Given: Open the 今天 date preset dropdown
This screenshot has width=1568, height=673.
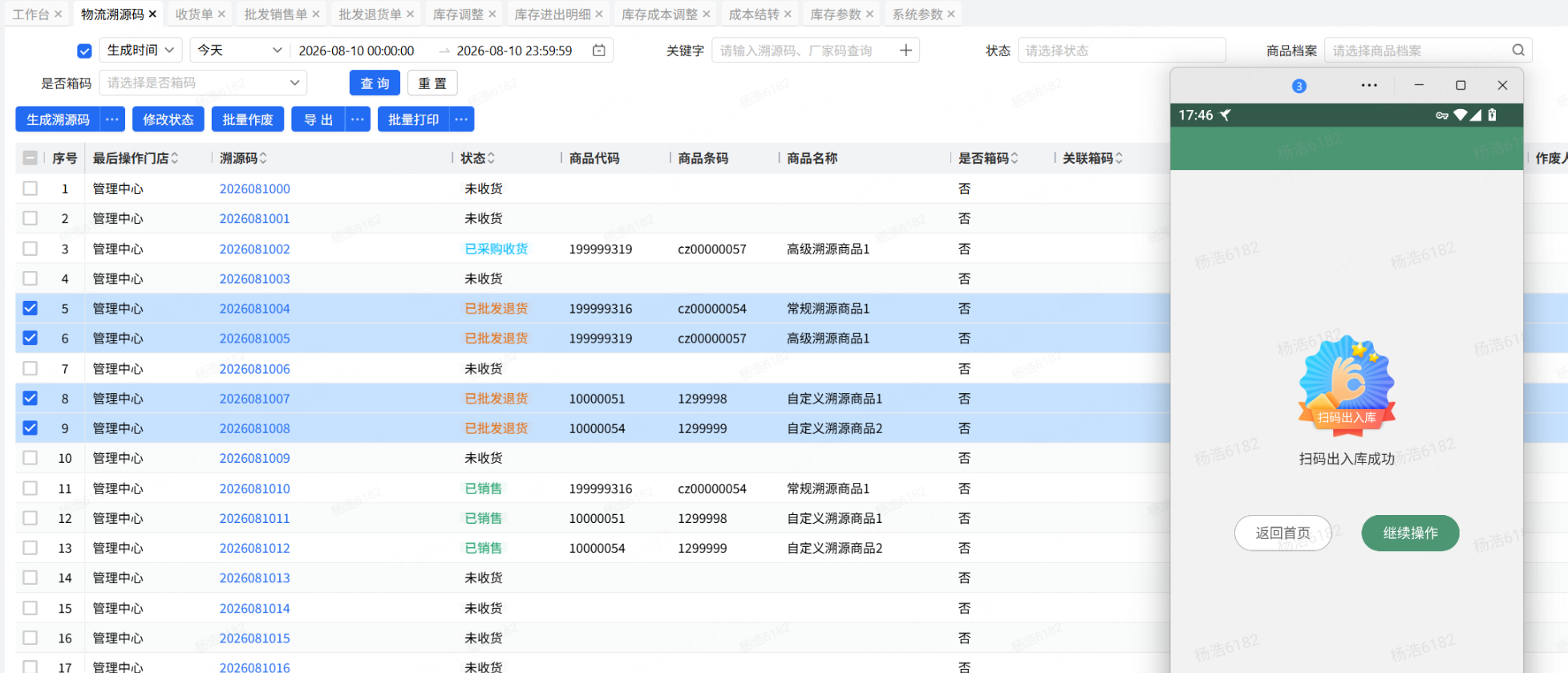Looking at the screenshot, I should tap(239, 50).
